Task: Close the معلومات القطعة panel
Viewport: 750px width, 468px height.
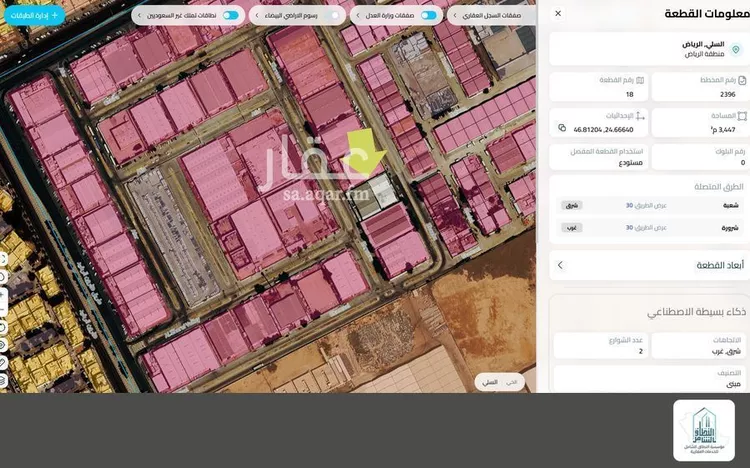Action: coord(558,13)
